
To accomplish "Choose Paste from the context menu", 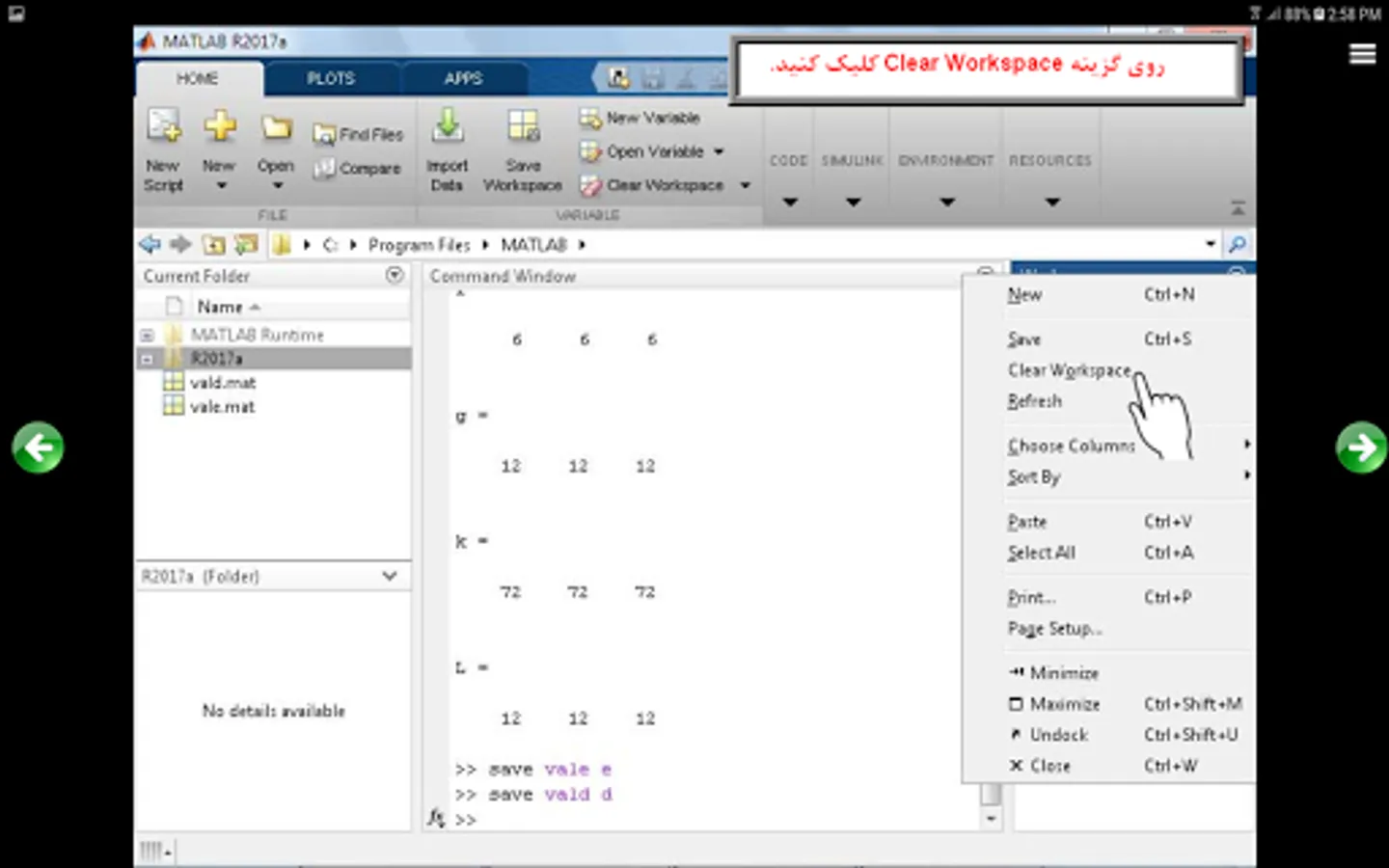I will coord(1027,522).
